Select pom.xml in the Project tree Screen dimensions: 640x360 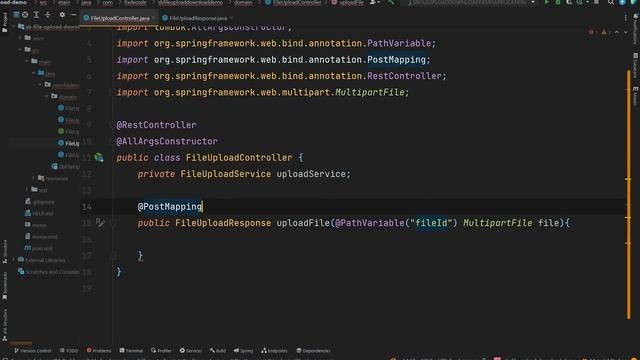39,248
